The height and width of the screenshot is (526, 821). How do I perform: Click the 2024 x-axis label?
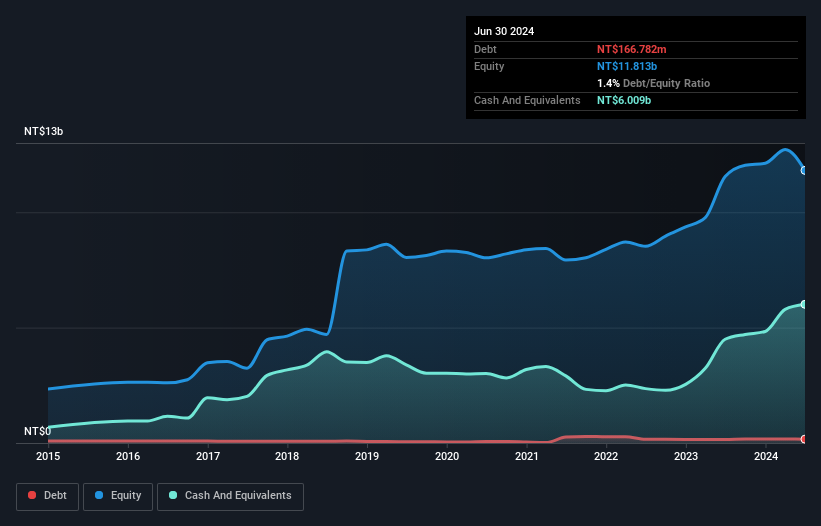766,456
